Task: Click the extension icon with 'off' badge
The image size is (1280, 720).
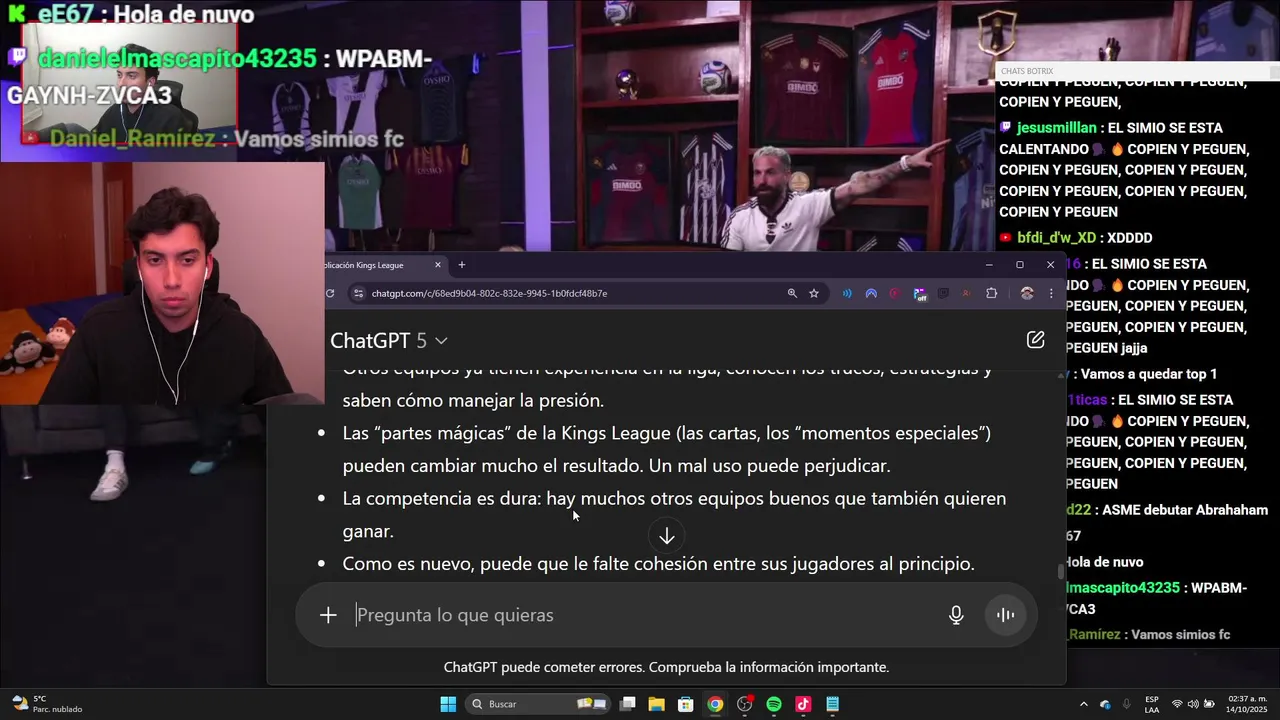Action: [x=920, y=294]
